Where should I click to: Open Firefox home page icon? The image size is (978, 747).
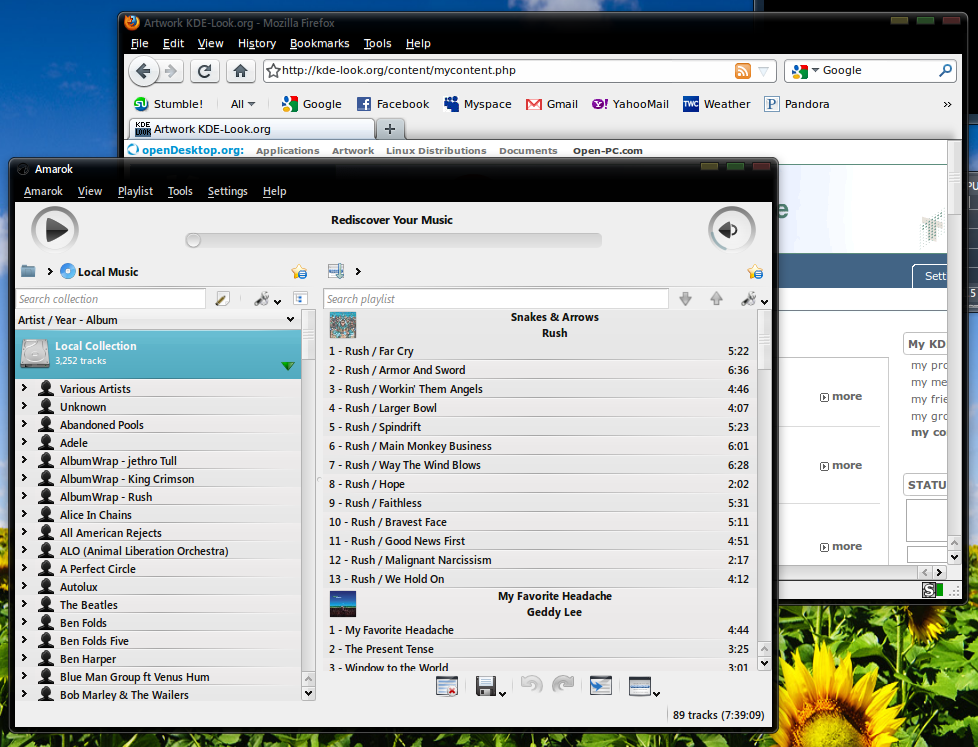pyautogui.click(x=240, y=71)
